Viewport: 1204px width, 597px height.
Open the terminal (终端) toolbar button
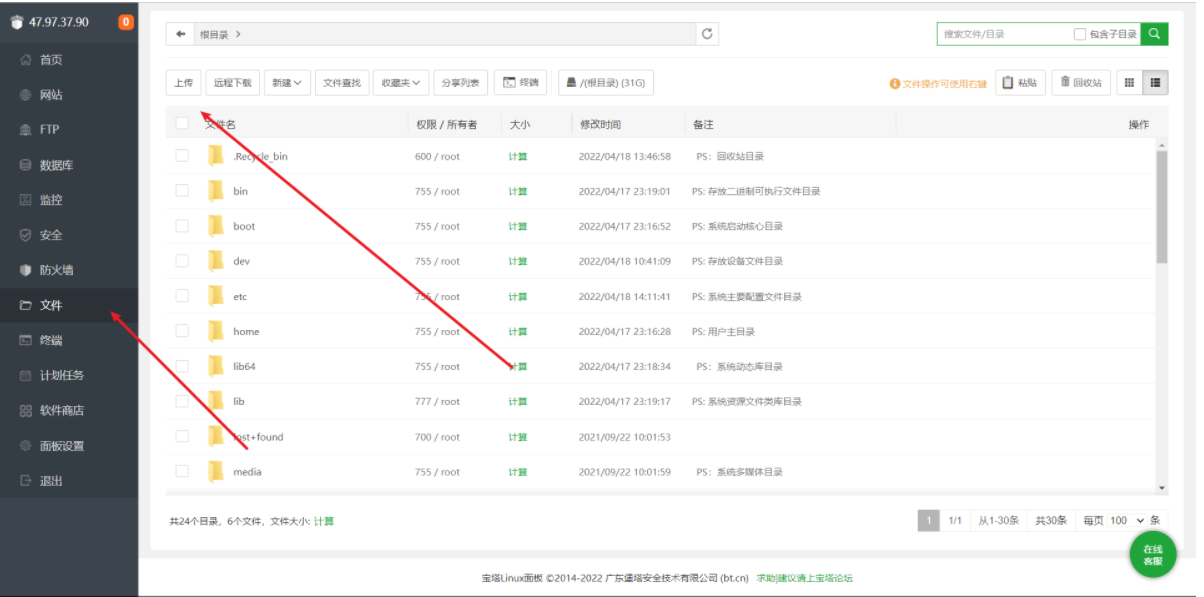[x=520, y=83]
